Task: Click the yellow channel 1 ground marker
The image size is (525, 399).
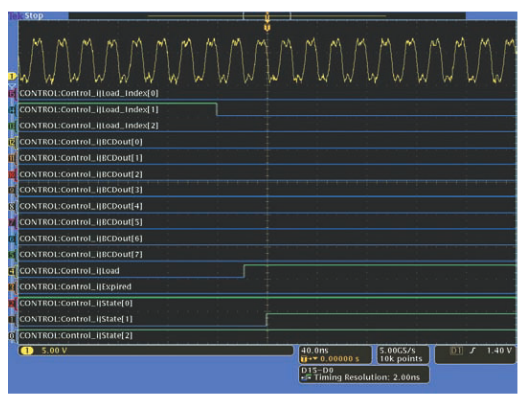Action: pyautogui.click(x=12, y=77)
